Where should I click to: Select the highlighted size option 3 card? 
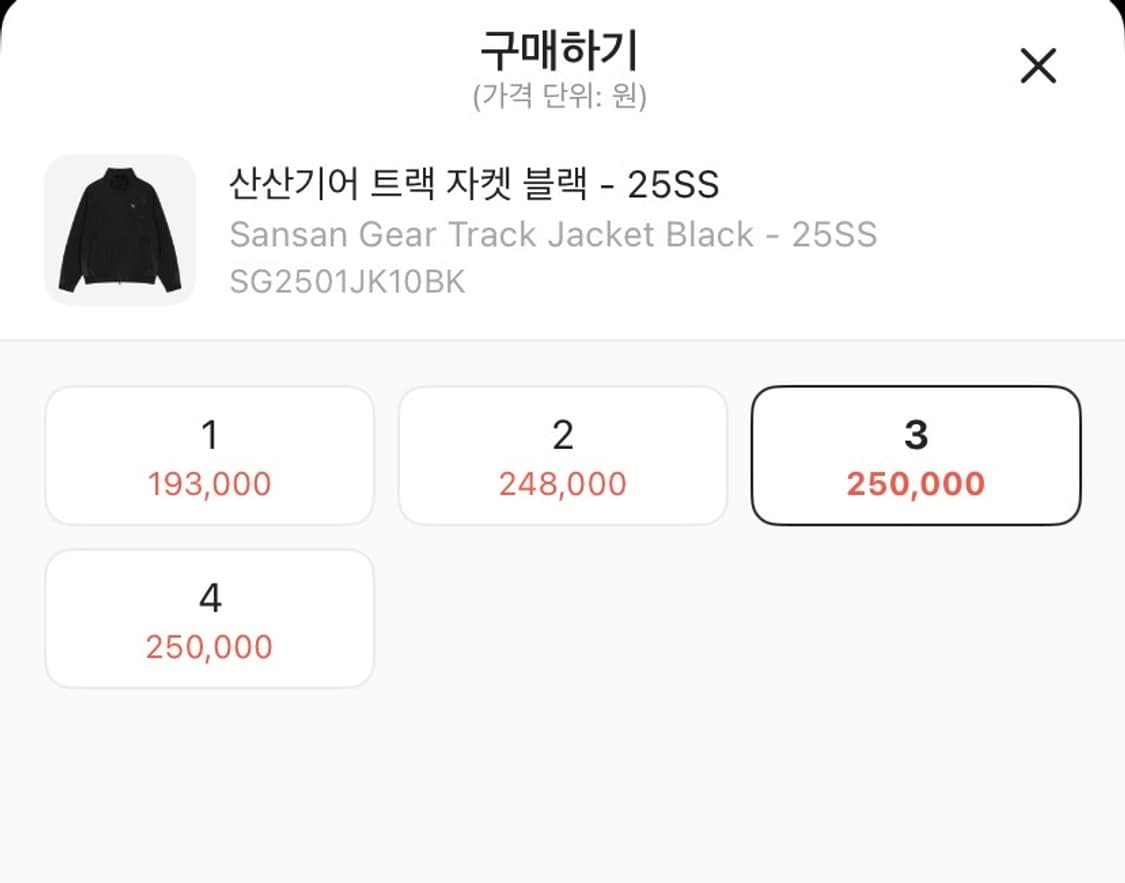[x=916, y=456]
